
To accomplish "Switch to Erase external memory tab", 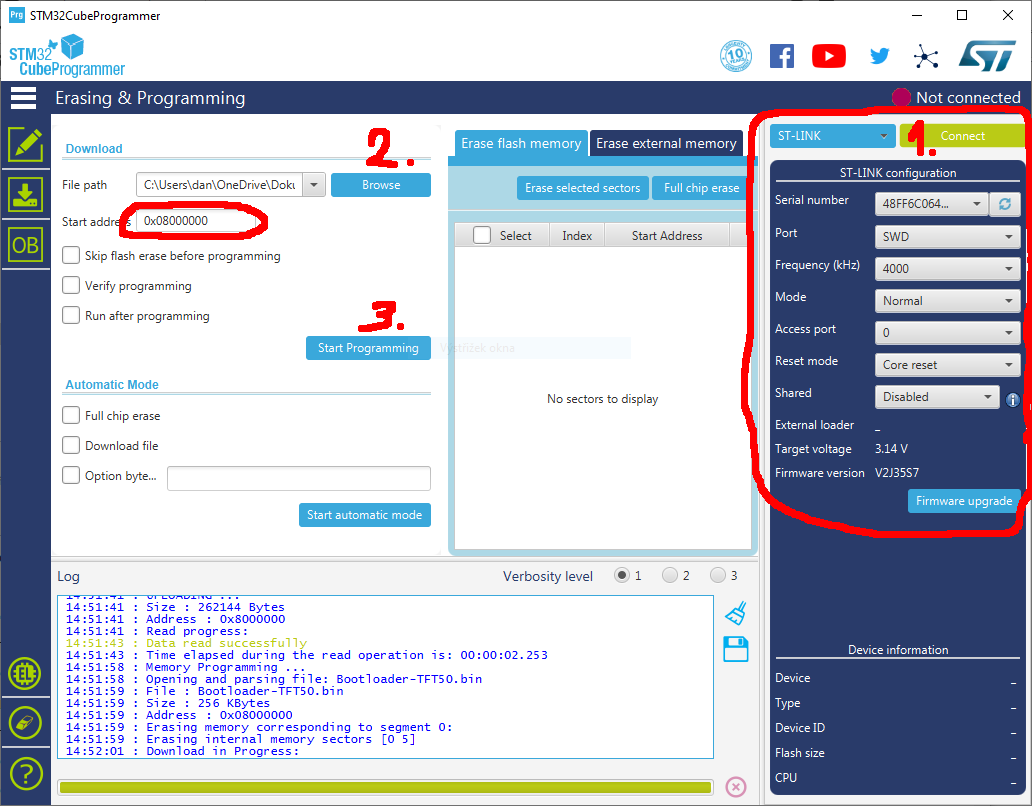I will coord(666,143).
